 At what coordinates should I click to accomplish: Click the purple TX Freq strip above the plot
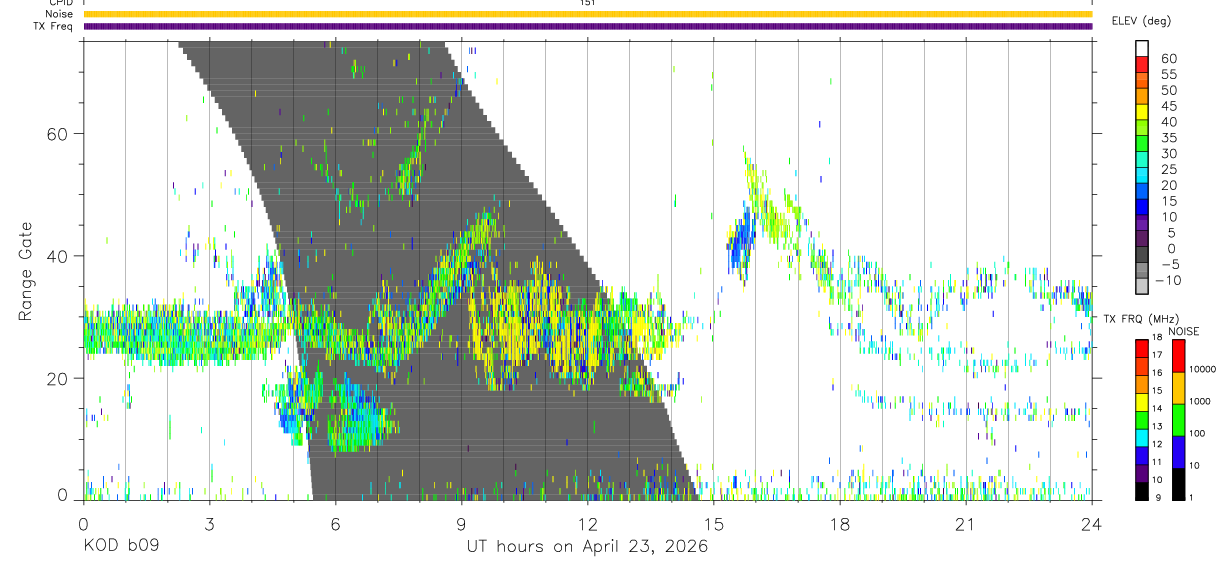tap(588, 26)
